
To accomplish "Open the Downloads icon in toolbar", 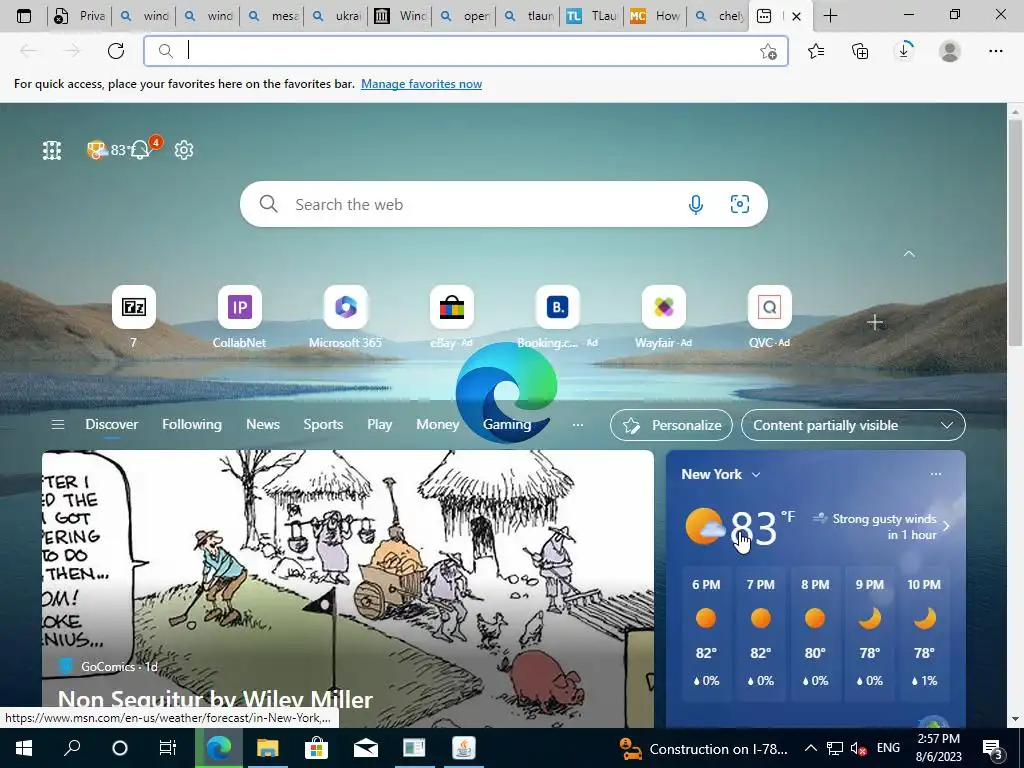I will point(904,51).
